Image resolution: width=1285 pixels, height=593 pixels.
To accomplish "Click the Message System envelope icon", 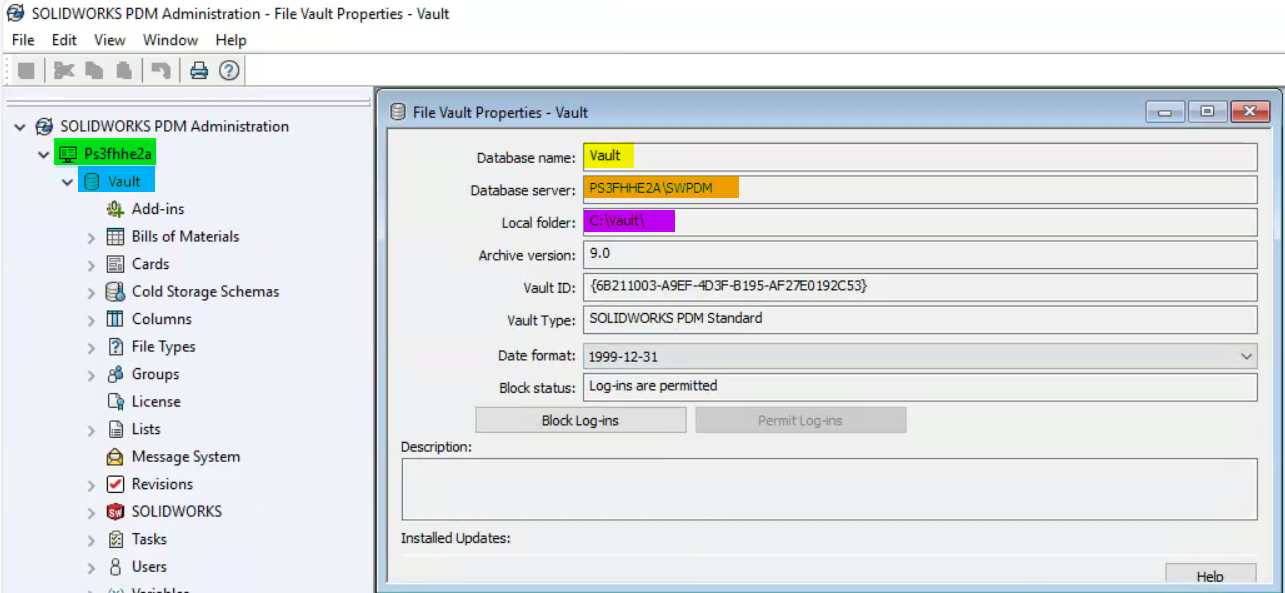I will click(x=115, y=457).
